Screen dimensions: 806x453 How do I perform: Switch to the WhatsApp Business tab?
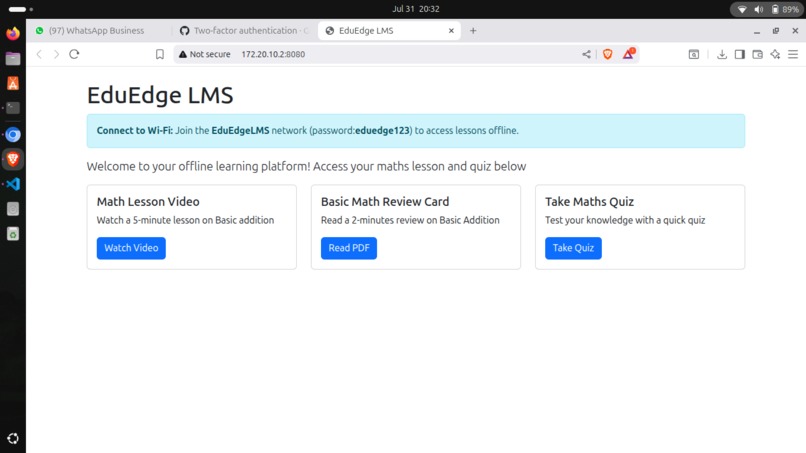(98, 31)
